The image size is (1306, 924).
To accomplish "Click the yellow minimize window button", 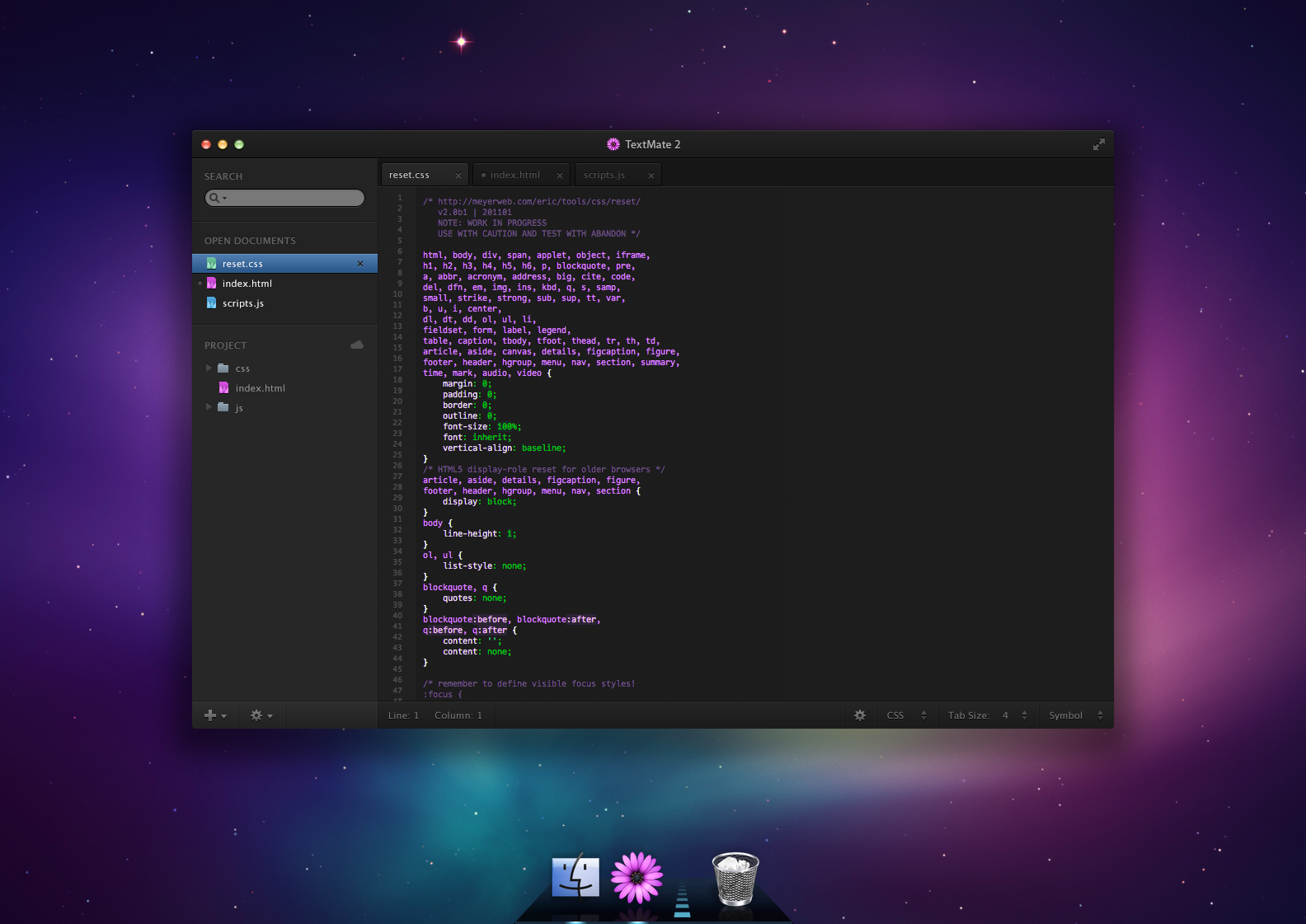I will point(223,144).
